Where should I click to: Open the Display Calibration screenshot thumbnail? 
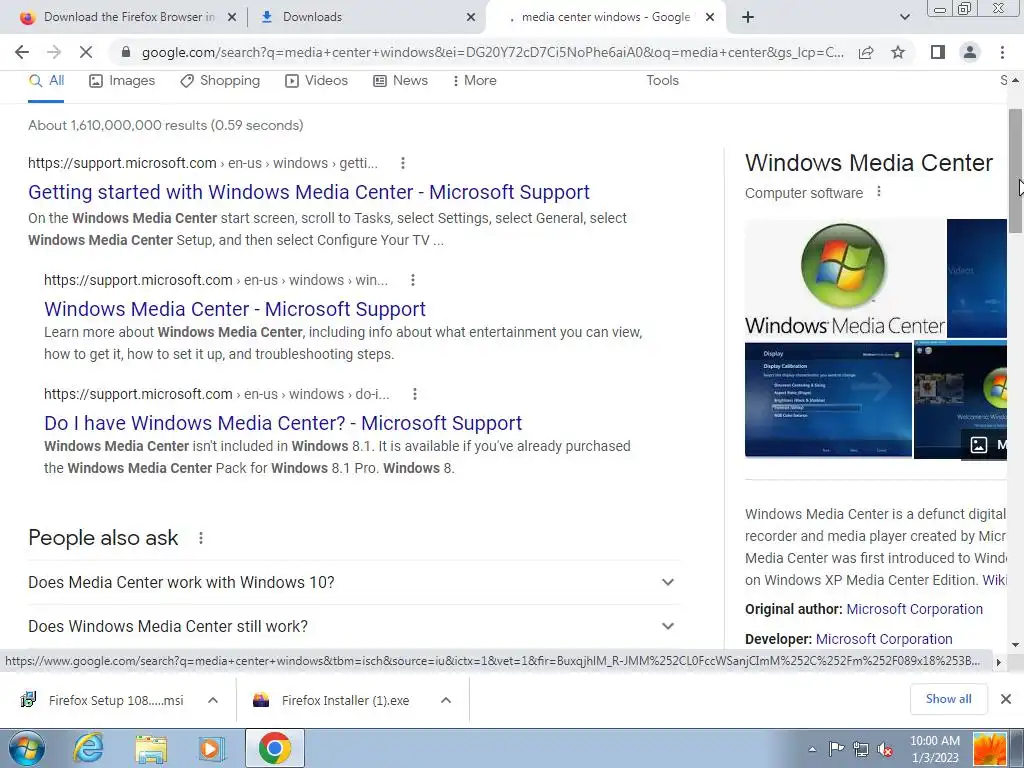[x=828, y=400]
